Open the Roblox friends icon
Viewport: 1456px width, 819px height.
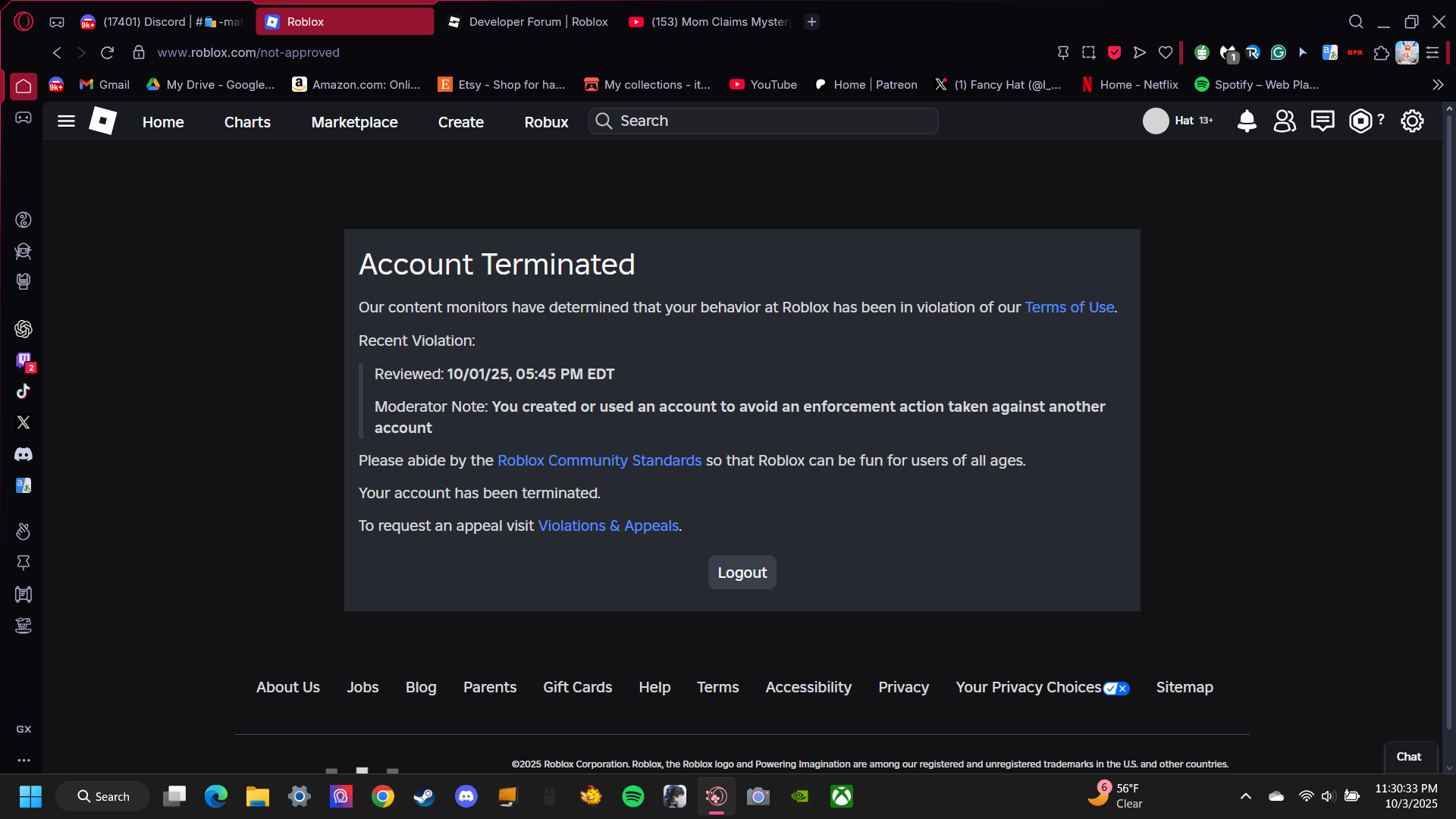1285,121
